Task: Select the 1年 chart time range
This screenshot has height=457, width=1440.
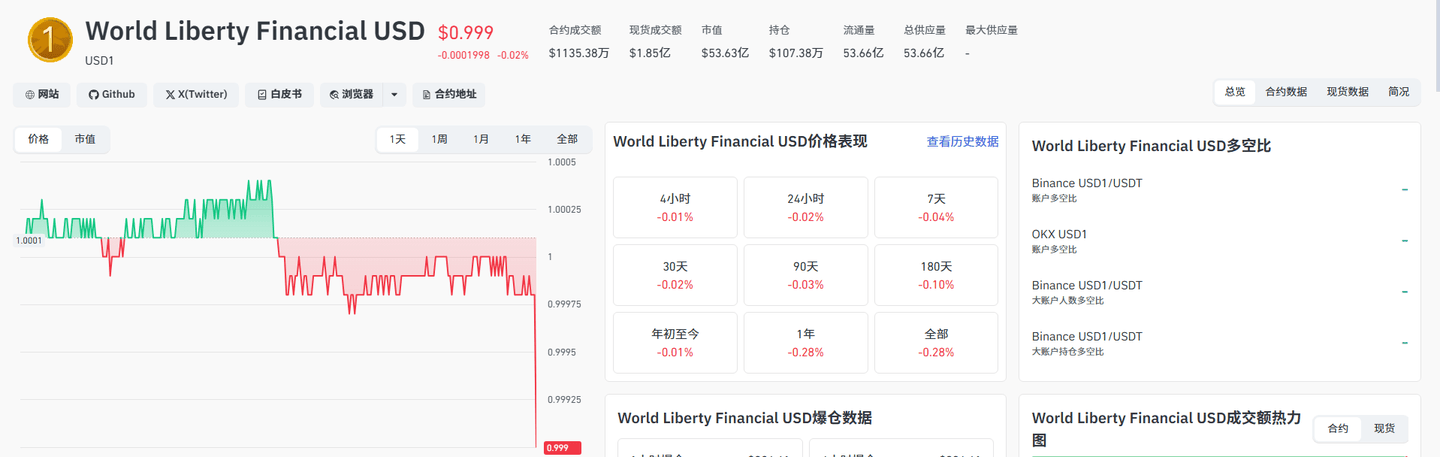Action: tap(523, 140)
